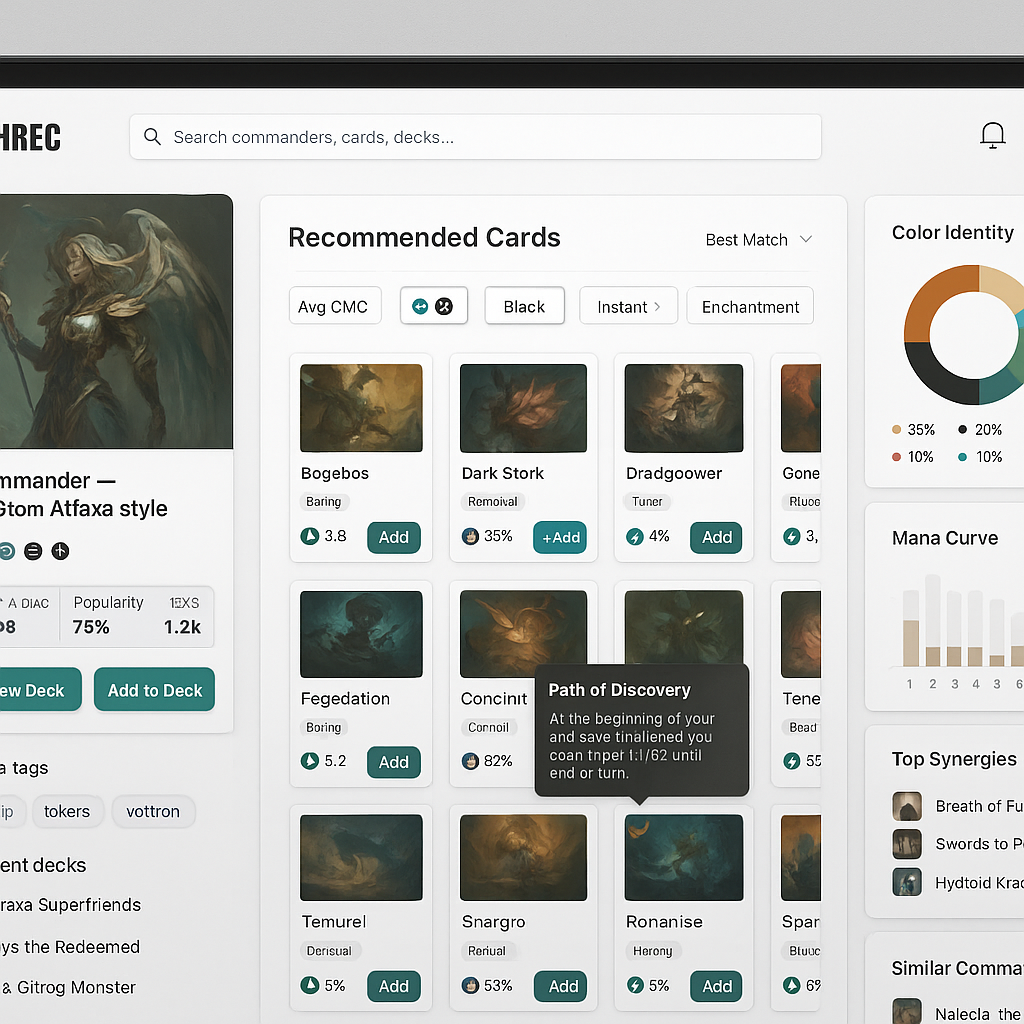Screen dimensions: 1024x1024
Task: Click the Bogebos rating icon
Action: click(x=310, y=536)
